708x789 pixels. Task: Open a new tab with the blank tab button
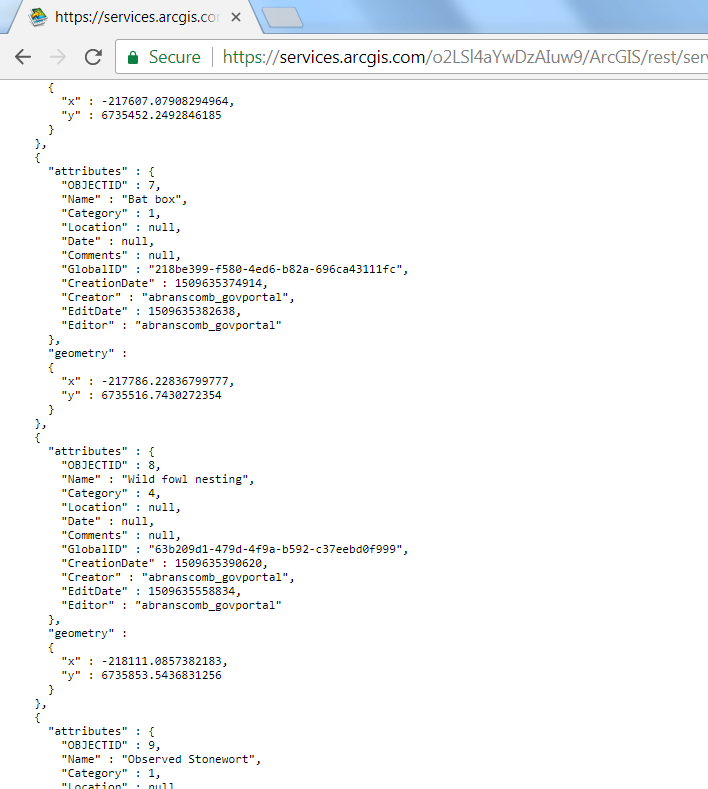[x=282, y=18]
